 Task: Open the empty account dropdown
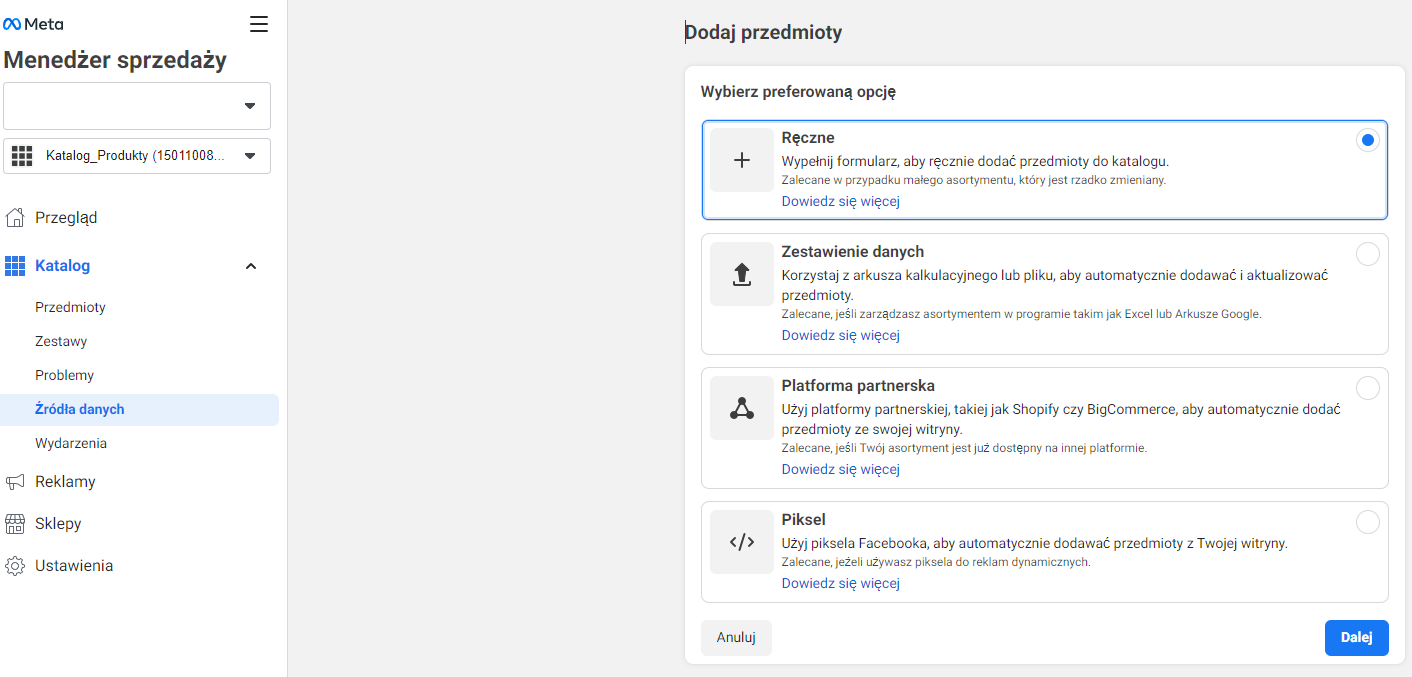click(137, 106)
